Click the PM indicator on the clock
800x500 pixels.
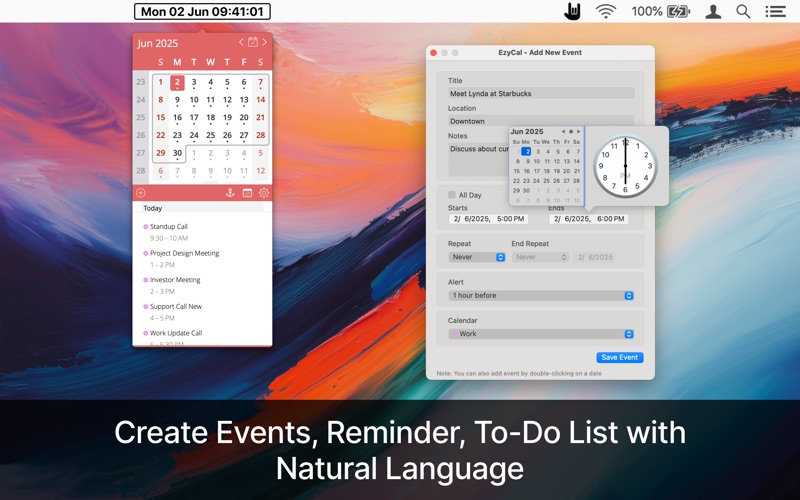(625, 176)
